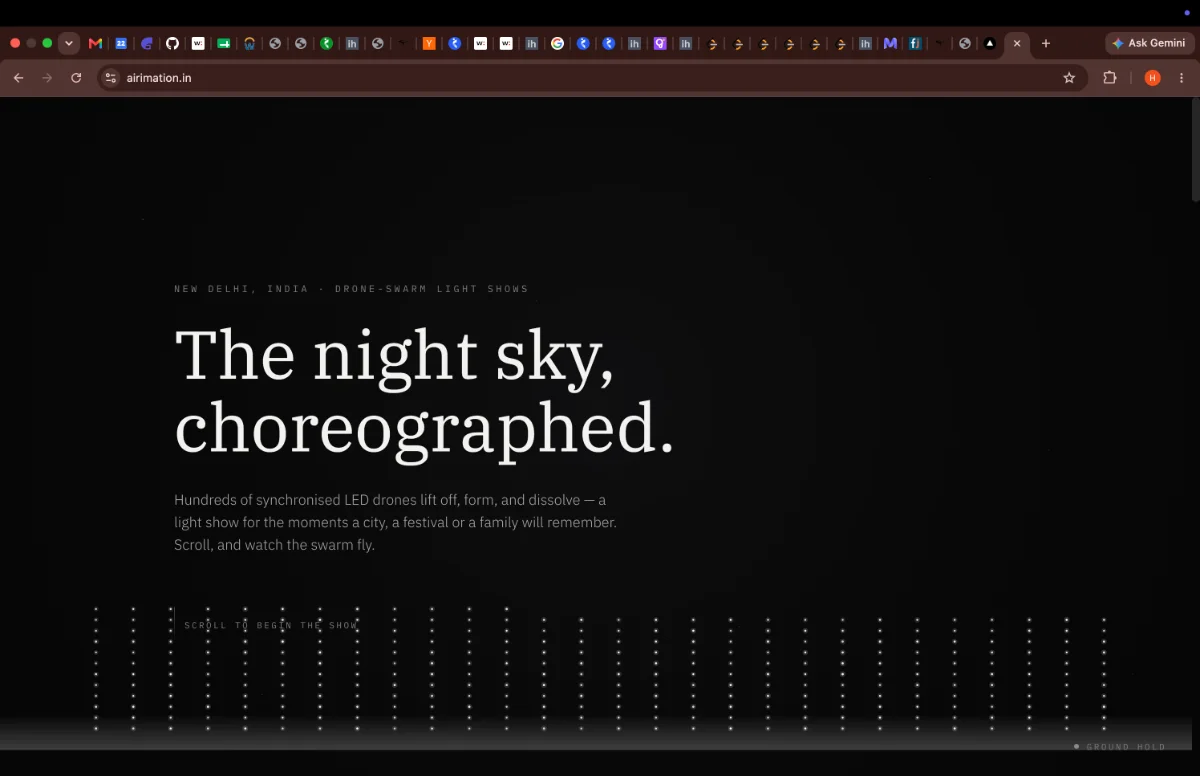Screen dimensions: 1200x776
Task: Click the 'GROUND HOLD' status indicator
Action: (x=1120, y=747)
